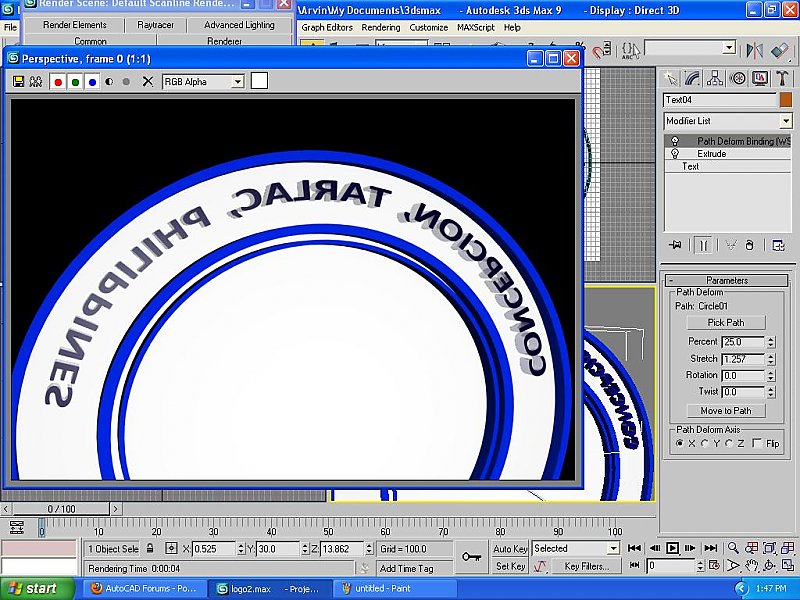Switch to the Raytracer tab in Render Scene
Viewport: 800px width, 600px height.
coord(155,25)
